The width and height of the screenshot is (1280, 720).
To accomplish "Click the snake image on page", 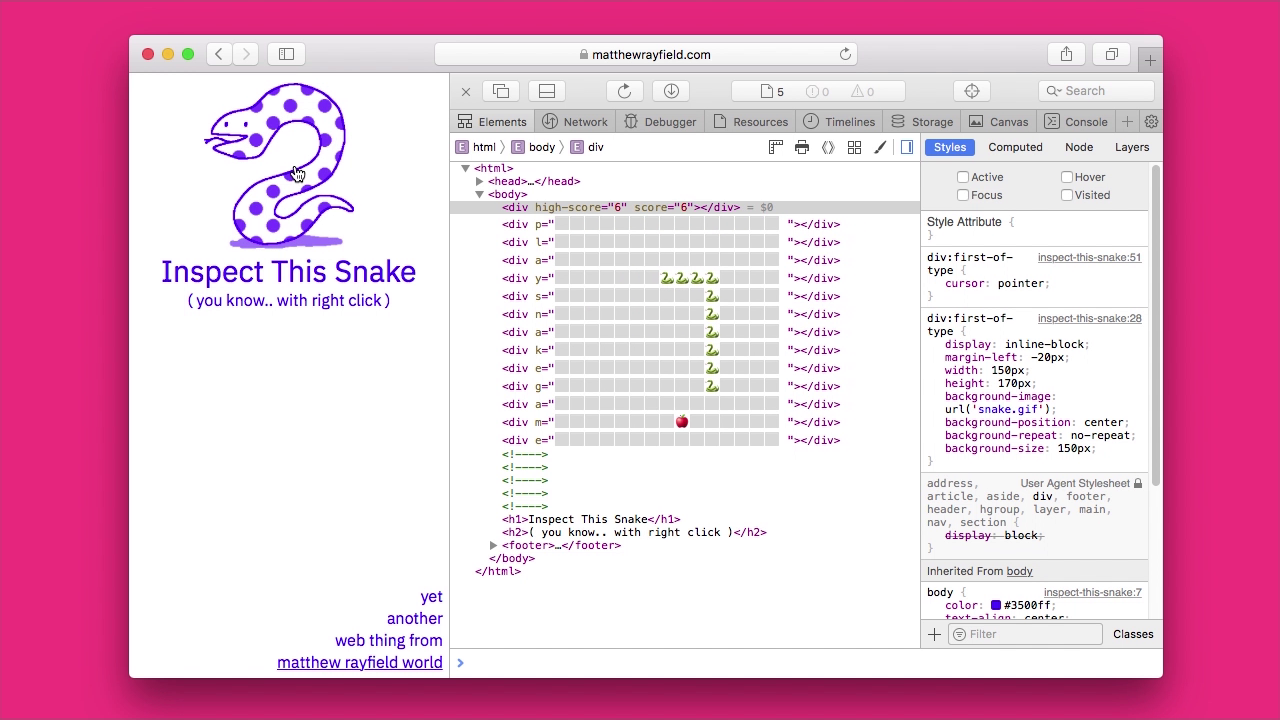I will [x=279, y=165].
